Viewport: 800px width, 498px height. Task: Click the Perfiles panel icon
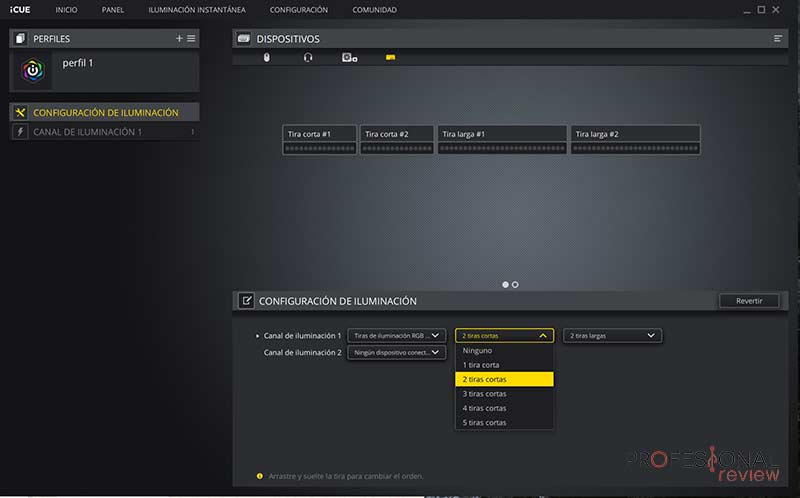point(20,39)
